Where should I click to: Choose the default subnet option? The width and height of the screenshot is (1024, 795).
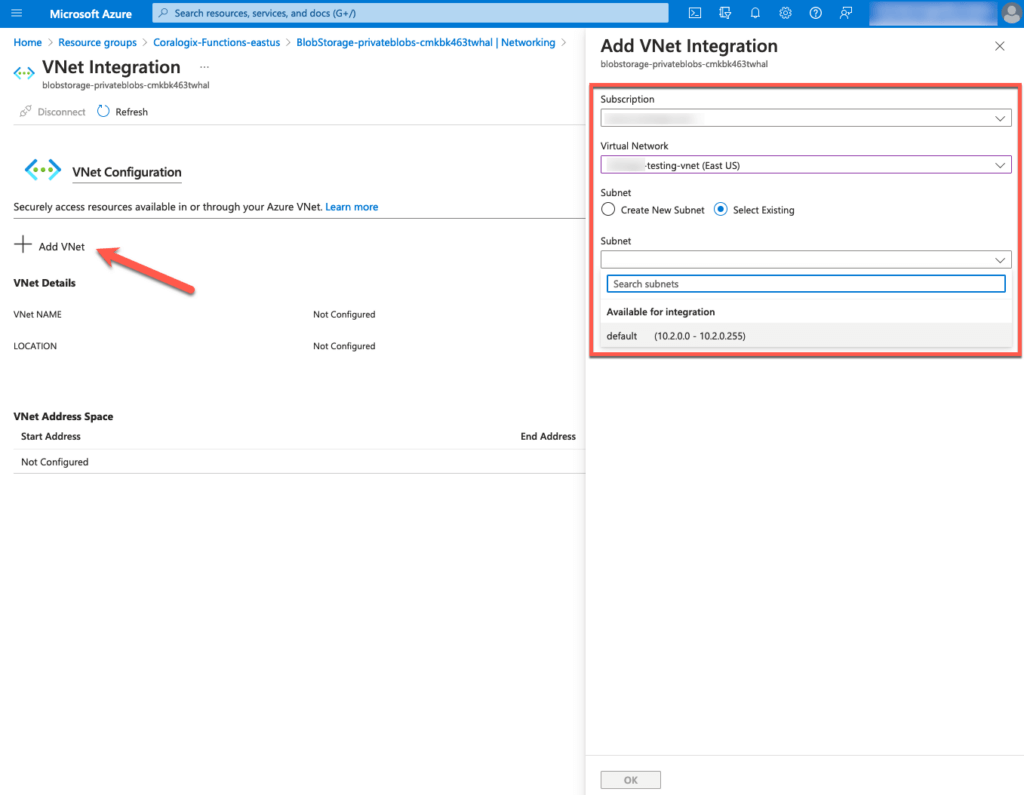[805, 336]
